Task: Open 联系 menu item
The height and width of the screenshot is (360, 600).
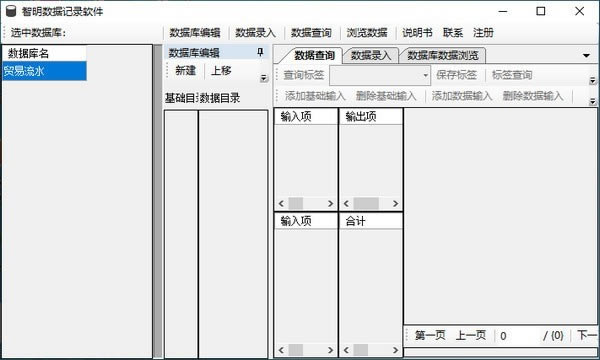Action: click(x=453, y=33)
